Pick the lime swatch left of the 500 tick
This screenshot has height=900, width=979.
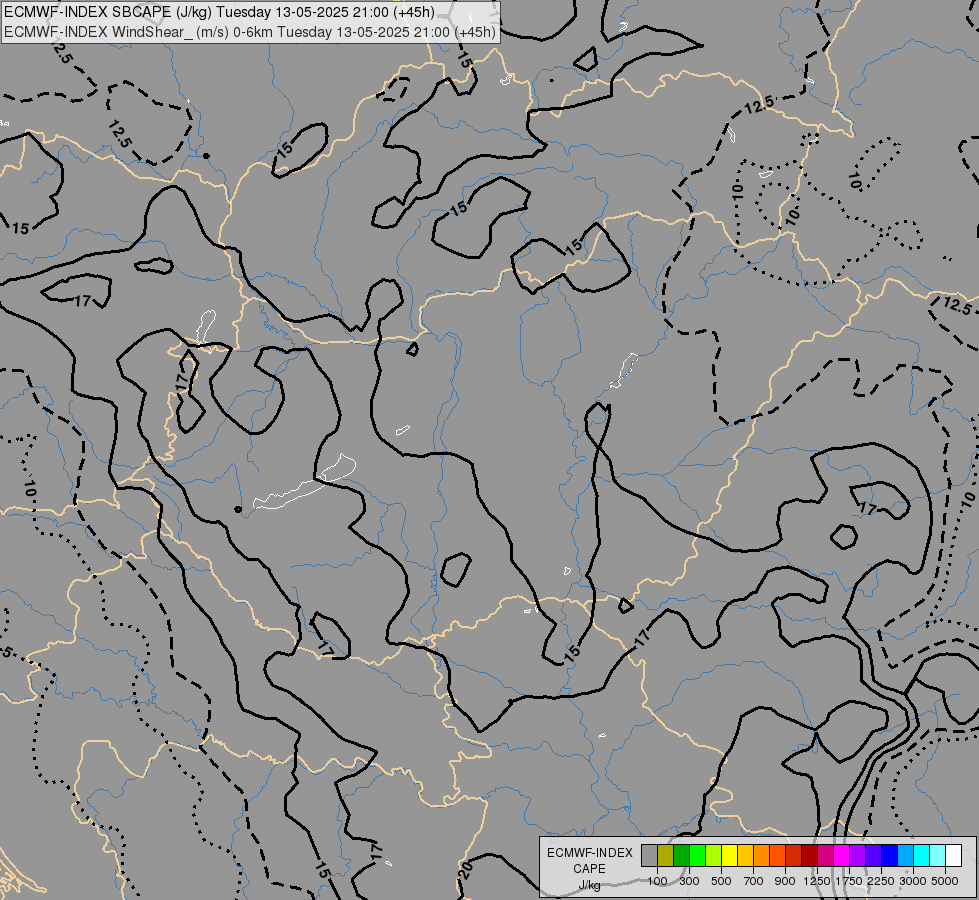pyautogui.click(x=714, y=855)
